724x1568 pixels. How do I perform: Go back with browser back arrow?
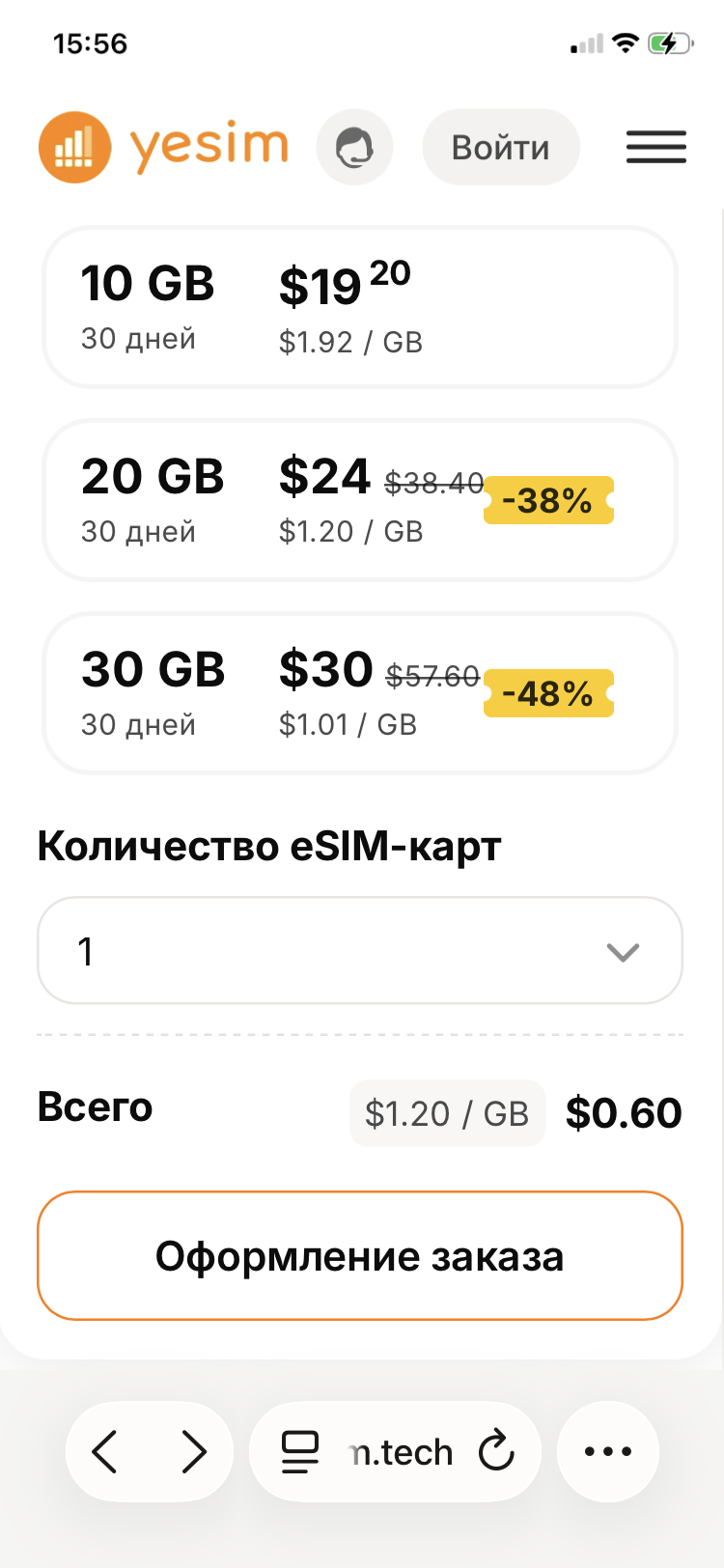(x=105, y=1451)
